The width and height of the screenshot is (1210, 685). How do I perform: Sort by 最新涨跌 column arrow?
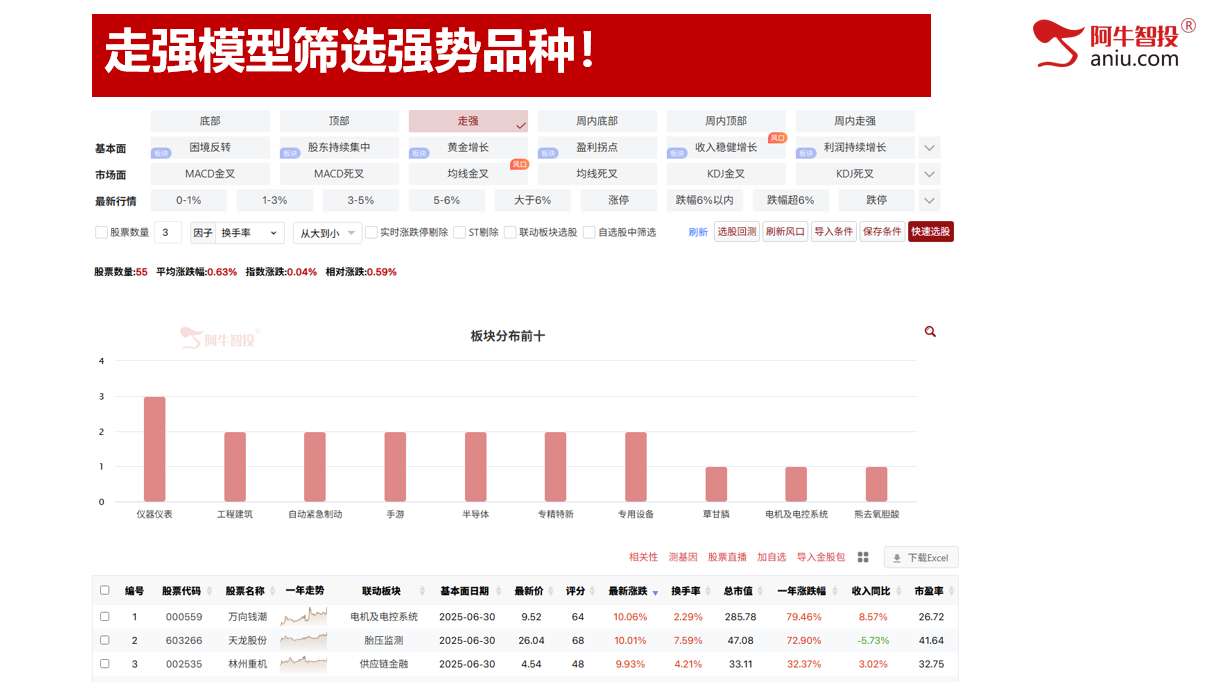pyautogui.click(x=655, y=593)
